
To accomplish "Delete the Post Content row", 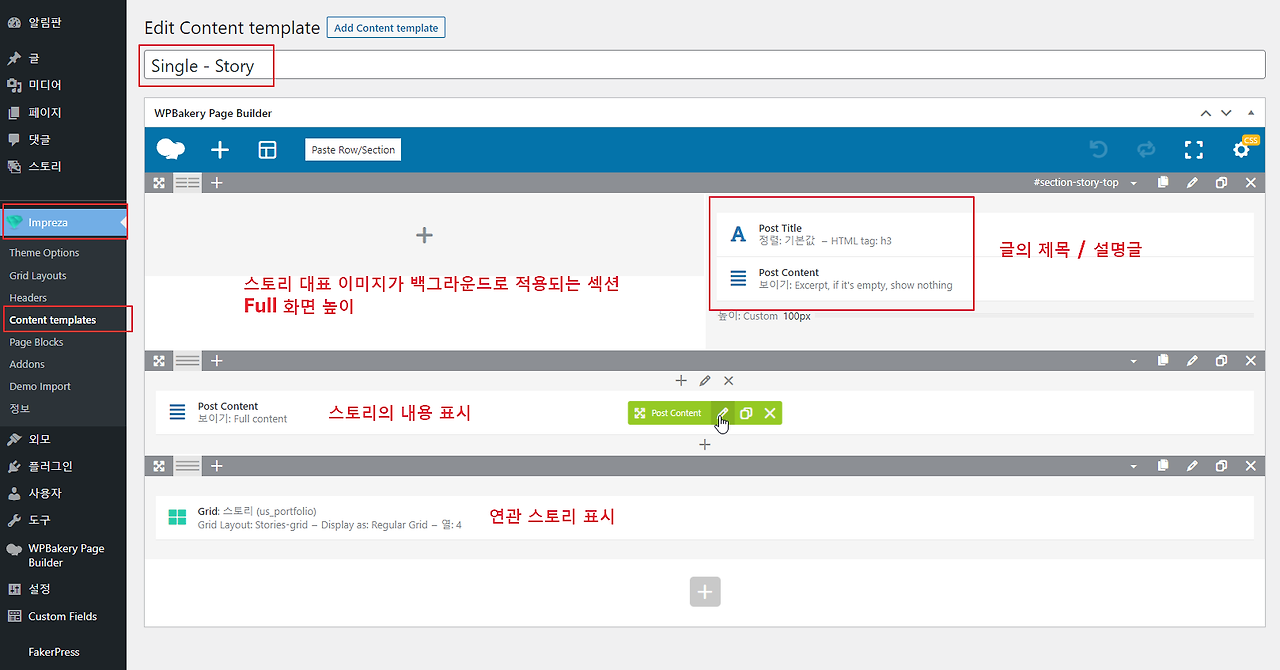I will pyautogui.click(x=1251, y=361).
